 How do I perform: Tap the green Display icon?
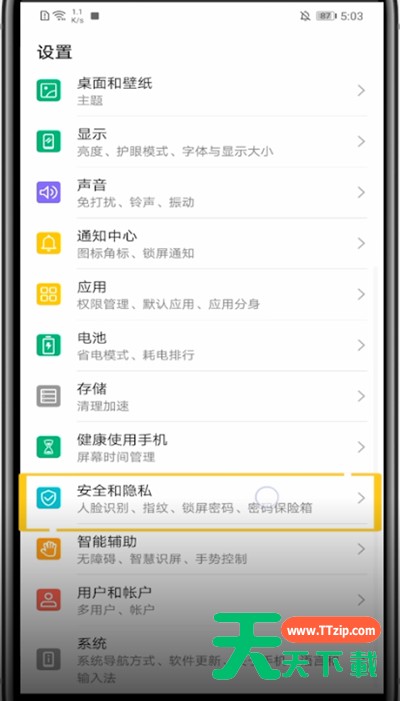pyautogui.click(x=48, y=142)
